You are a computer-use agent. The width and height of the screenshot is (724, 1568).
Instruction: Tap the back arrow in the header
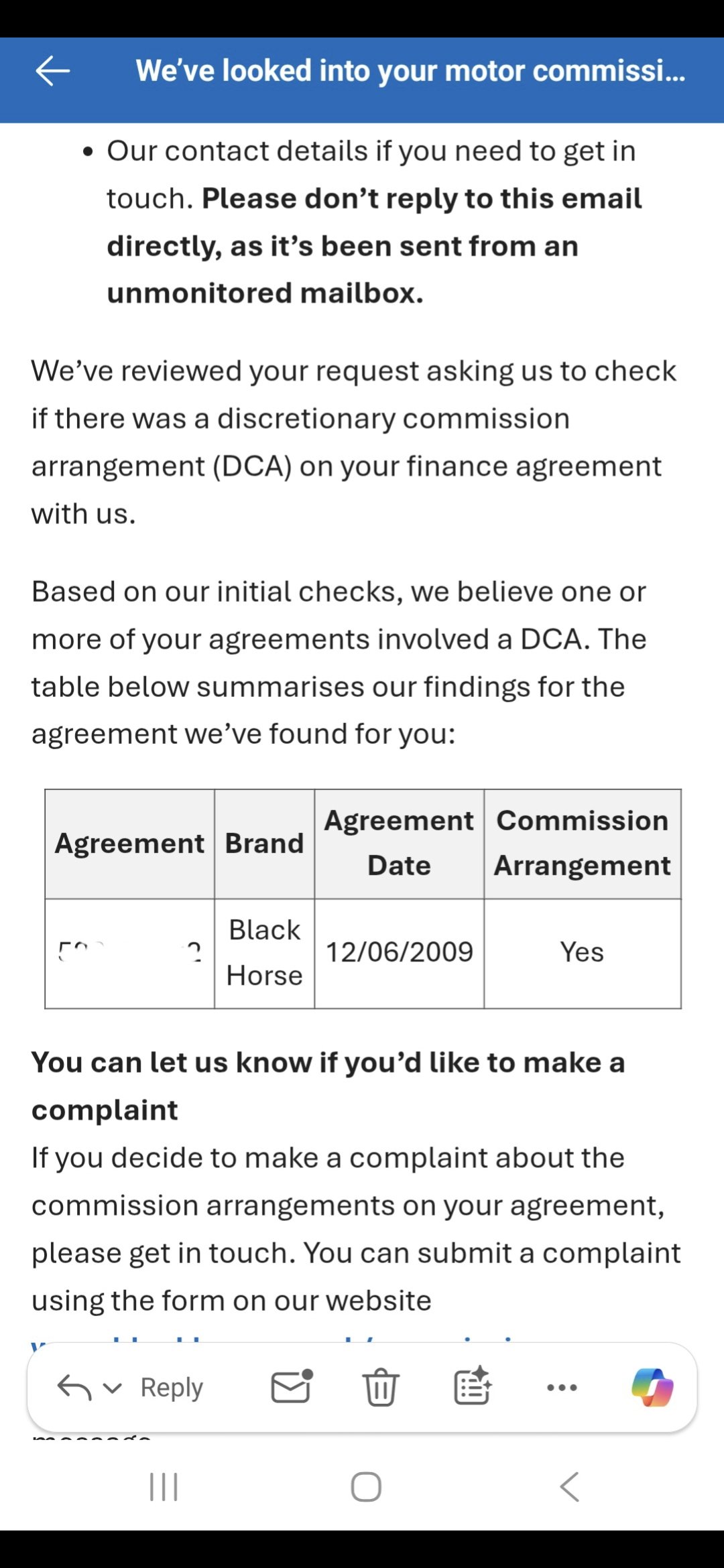tap(52, 71)
